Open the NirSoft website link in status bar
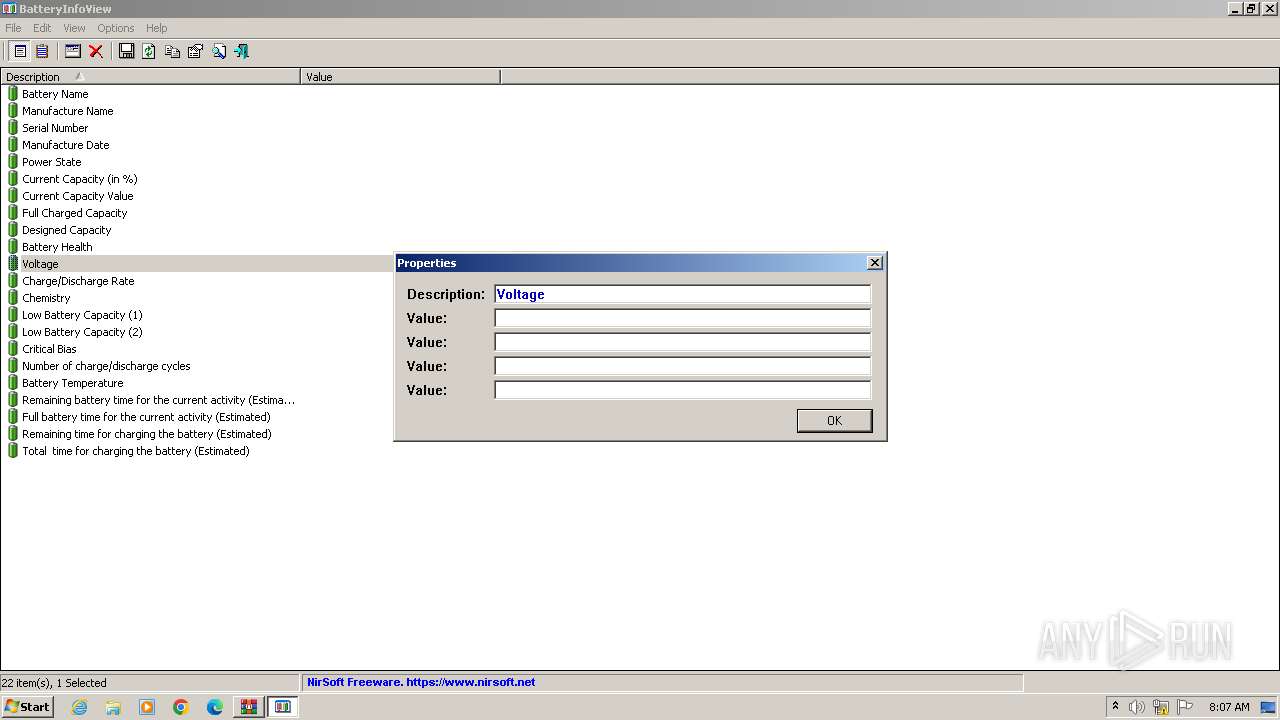The width and height of the screenshot is (1280, 720). click(x=421, y=682)
